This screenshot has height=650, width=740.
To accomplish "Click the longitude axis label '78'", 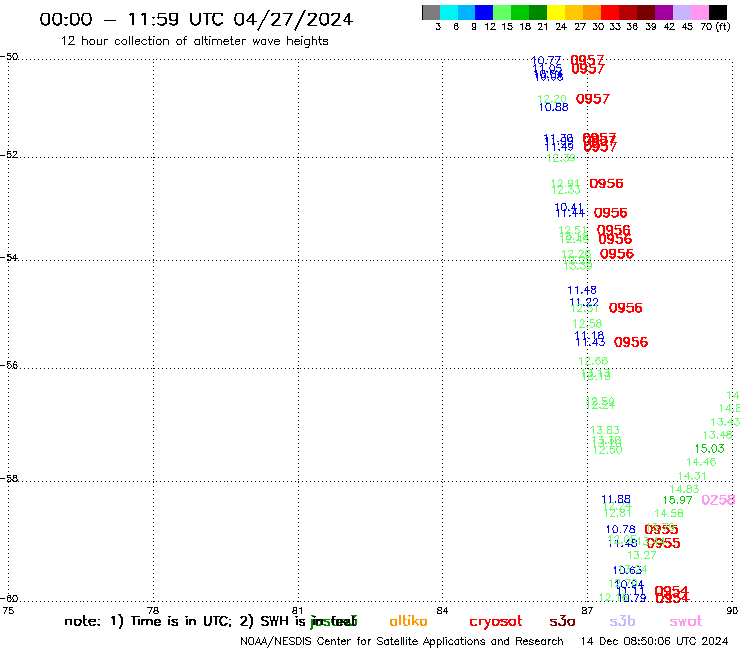I will click(x=153, y=610).
